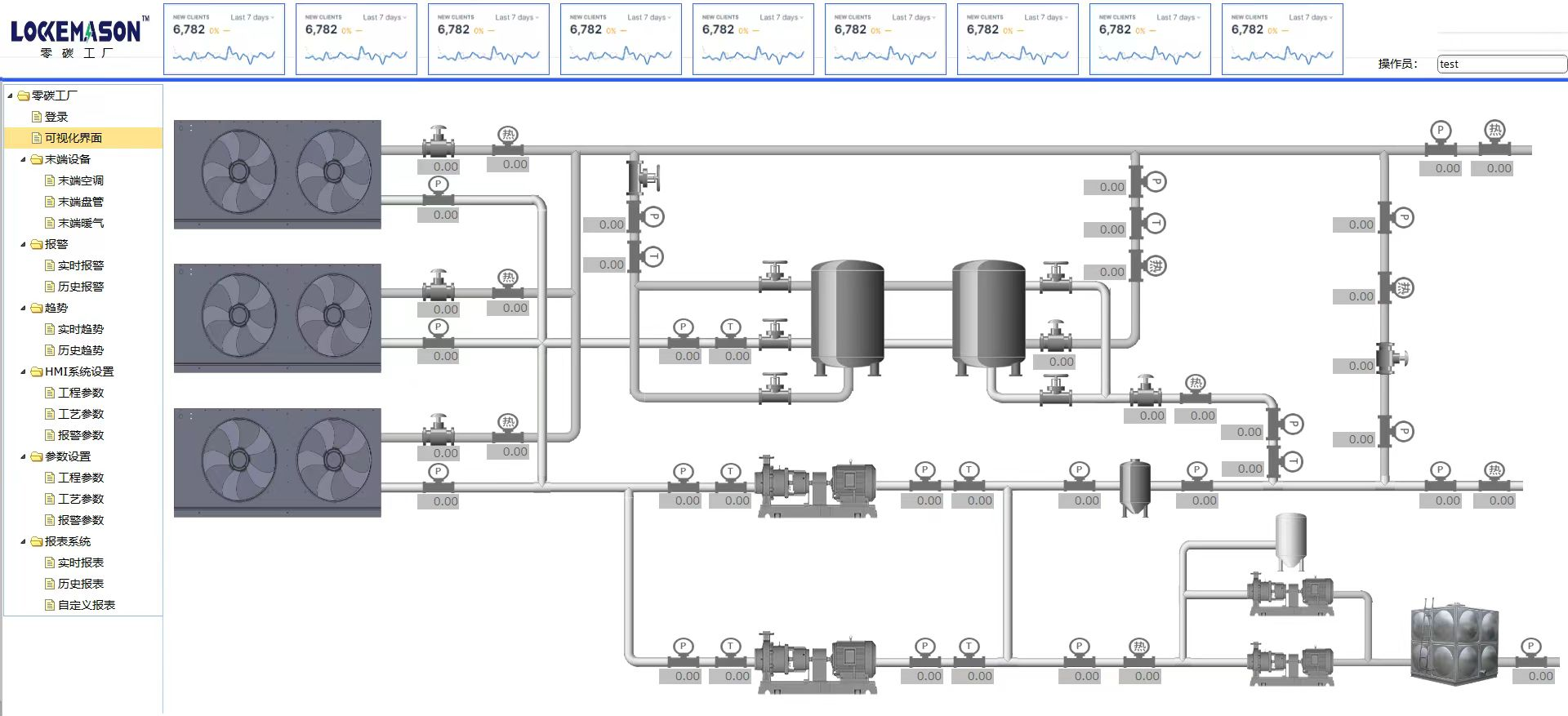1568x716 pixels.
Task: Click the LOCKEMASON logo
Action: [x=78, y=37]
